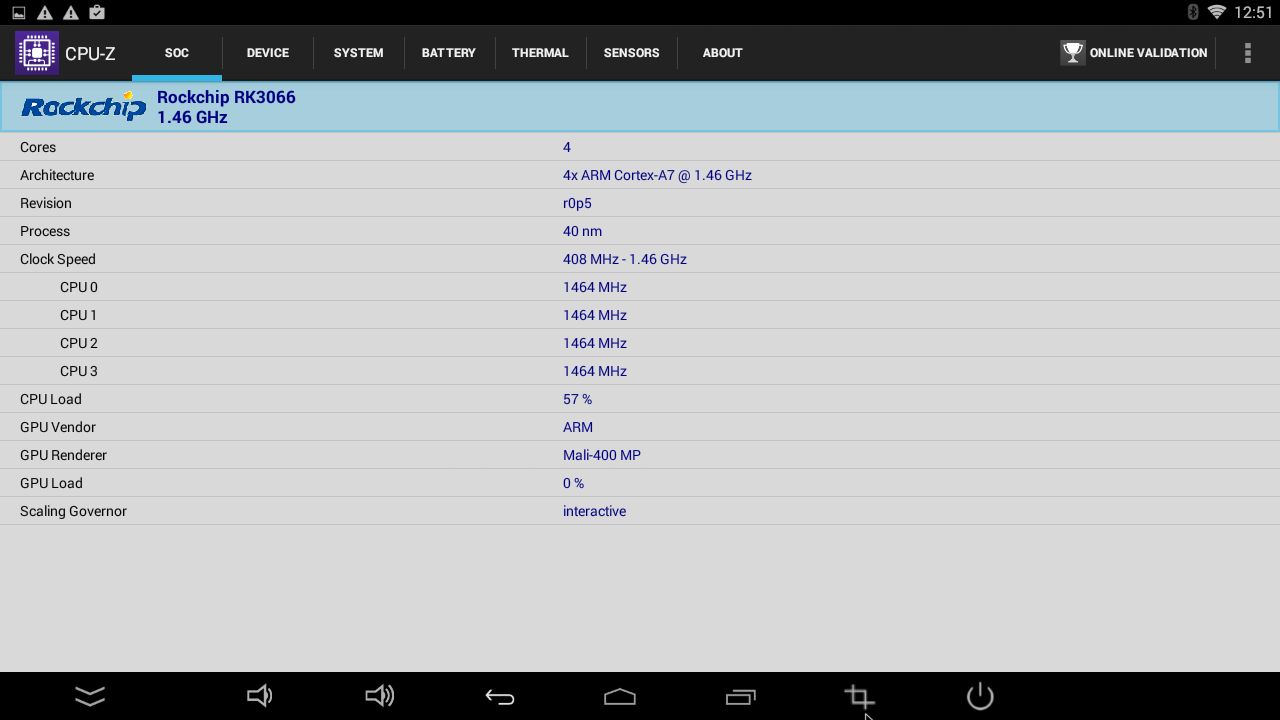Tap the CPU 0 row label
The width and height of the screenshot is (1280, 720).
tap(79, 287)
